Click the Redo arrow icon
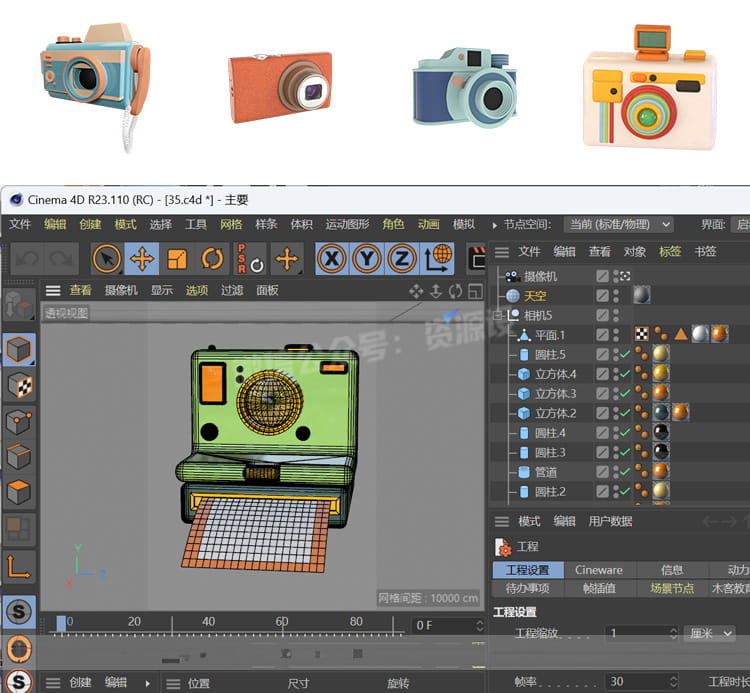The width and height of the screenshot is (750, 693). 62,259
